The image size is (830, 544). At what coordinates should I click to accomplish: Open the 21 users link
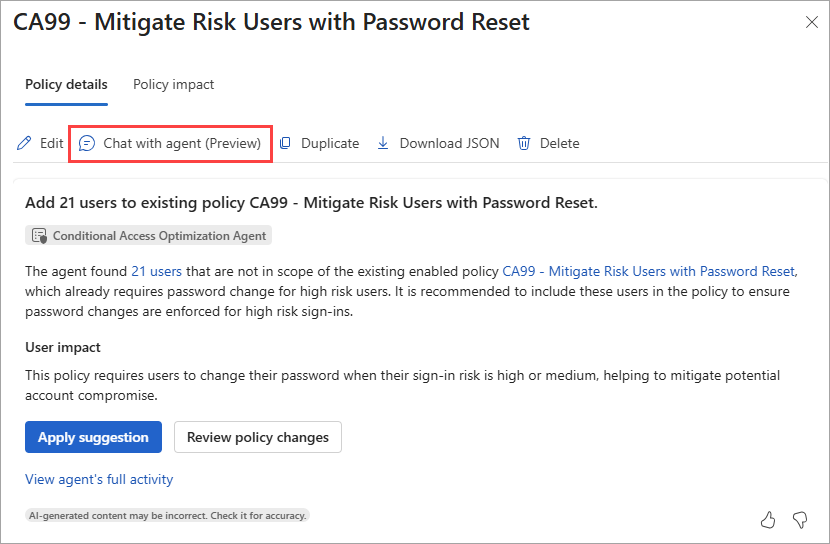click(x=156, y=271)
